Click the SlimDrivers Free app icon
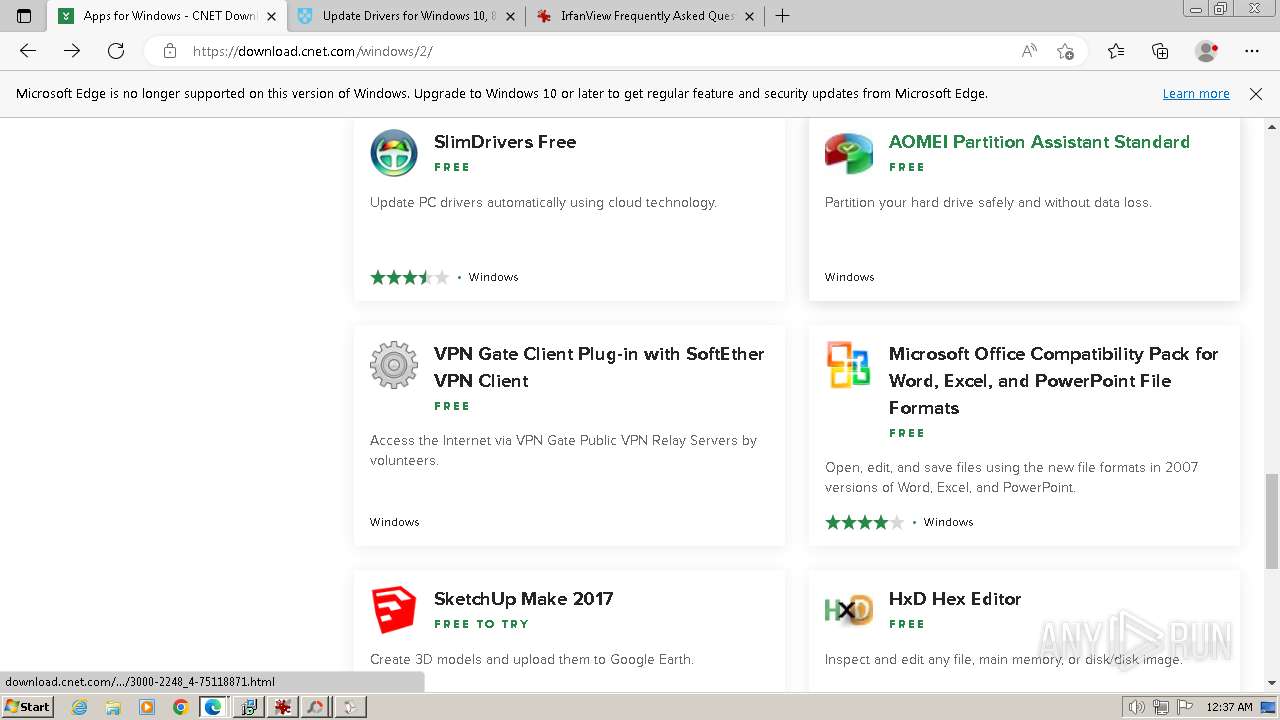Screen dimensions: 1280x720 click(x=394, y=153)
